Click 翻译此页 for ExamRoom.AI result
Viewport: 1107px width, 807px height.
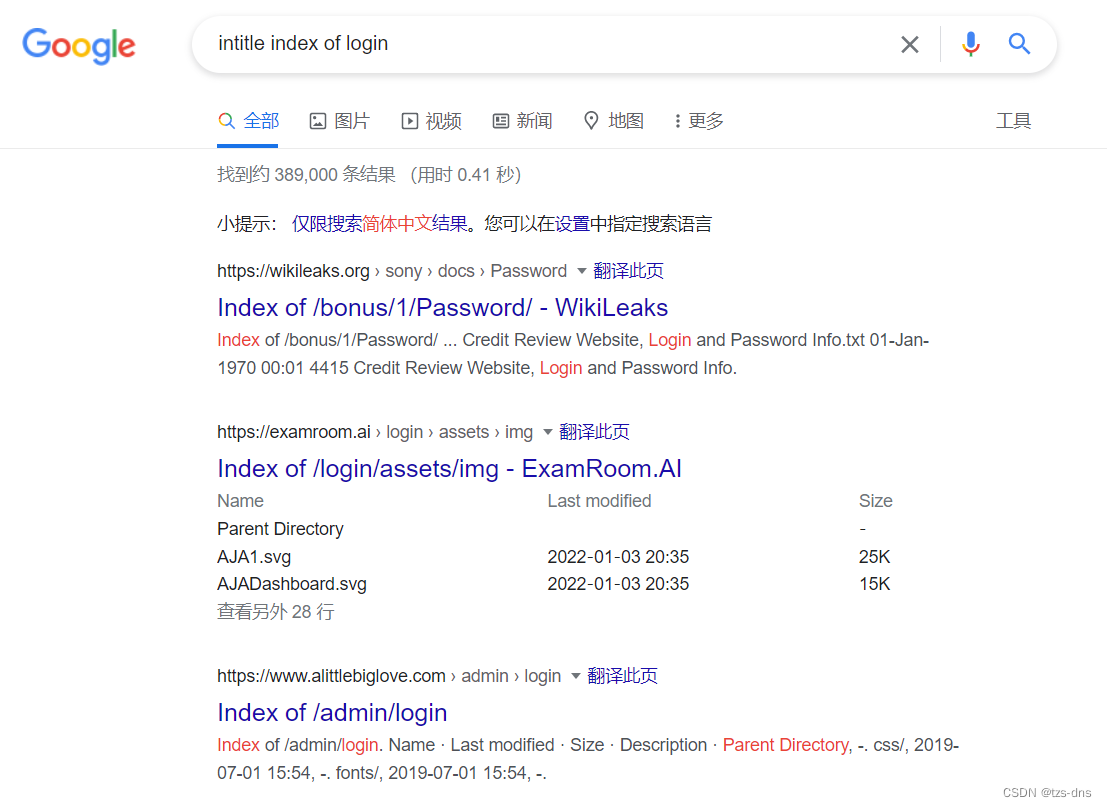(x=594, y=431)
